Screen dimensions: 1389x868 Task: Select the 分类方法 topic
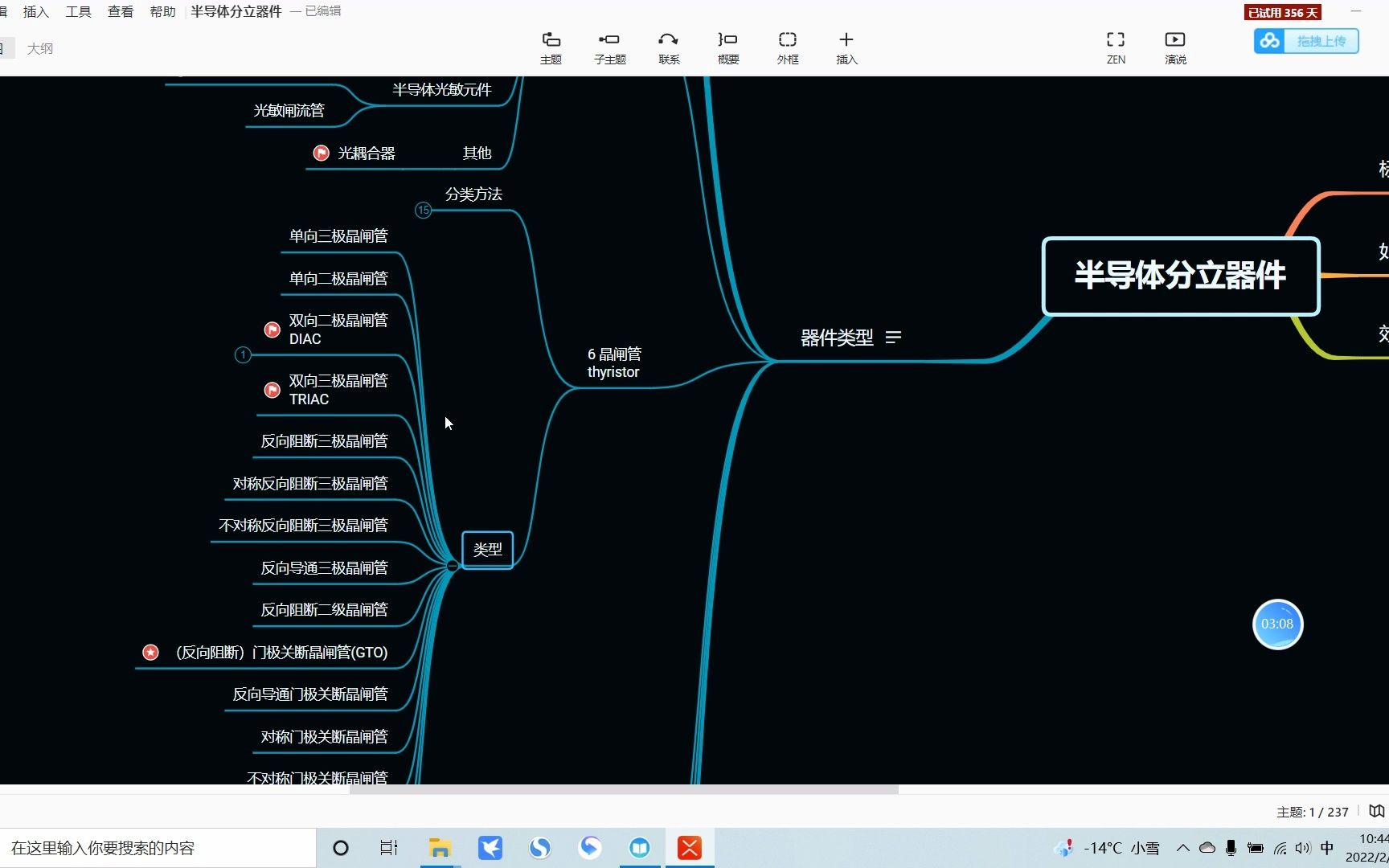(x=473, y=194)
